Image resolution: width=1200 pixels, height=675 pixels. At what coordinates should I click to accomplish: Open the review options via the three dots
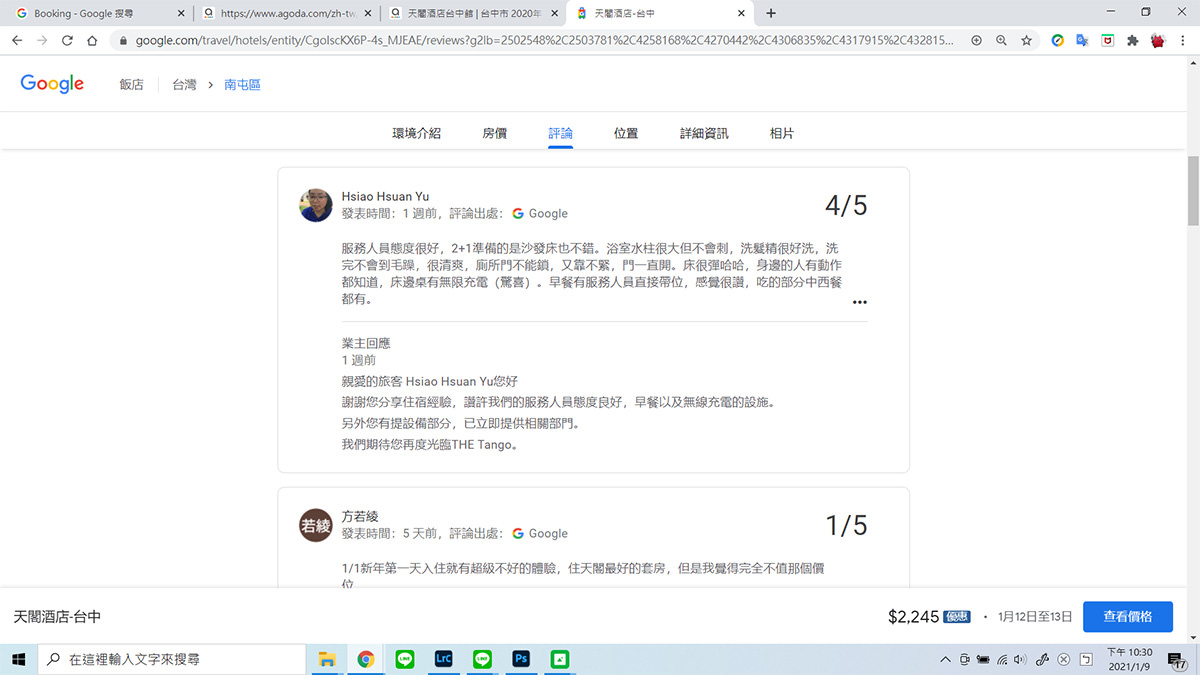tap(859, 301)
